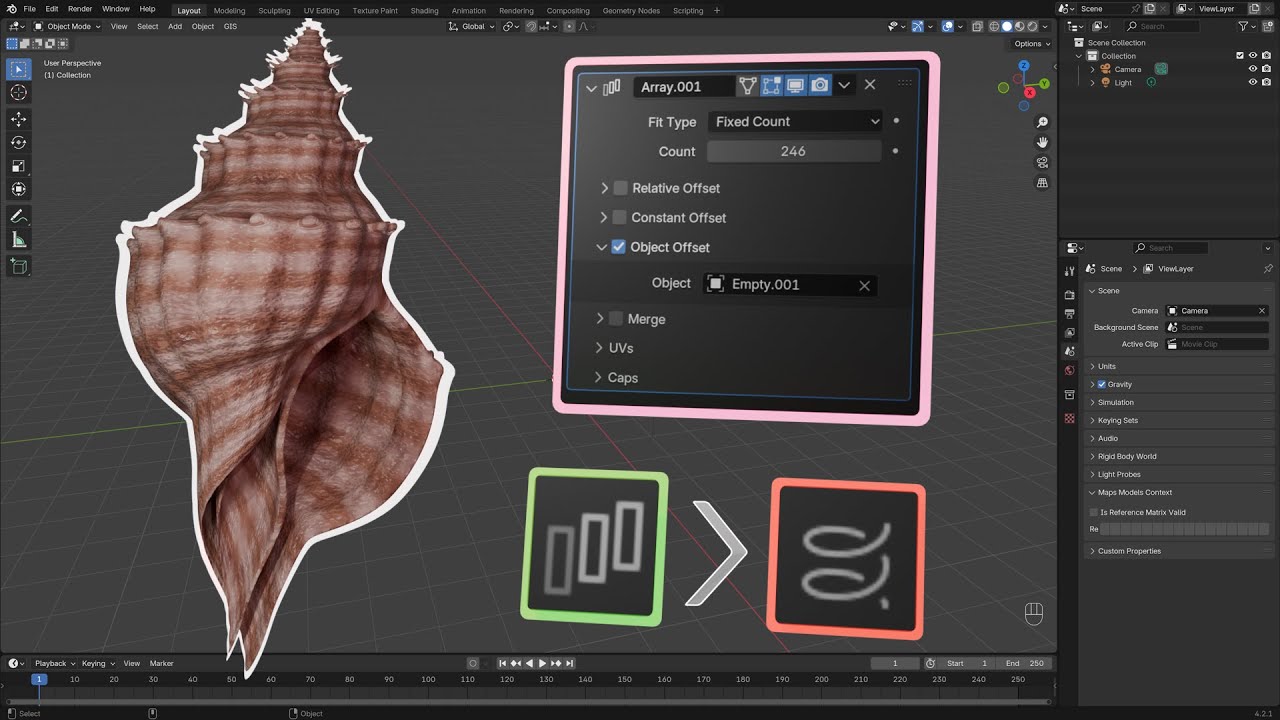The width and height of the screenshot is (1280, 720).
Task: Open the World properties tab
Action: (1069, 370)
